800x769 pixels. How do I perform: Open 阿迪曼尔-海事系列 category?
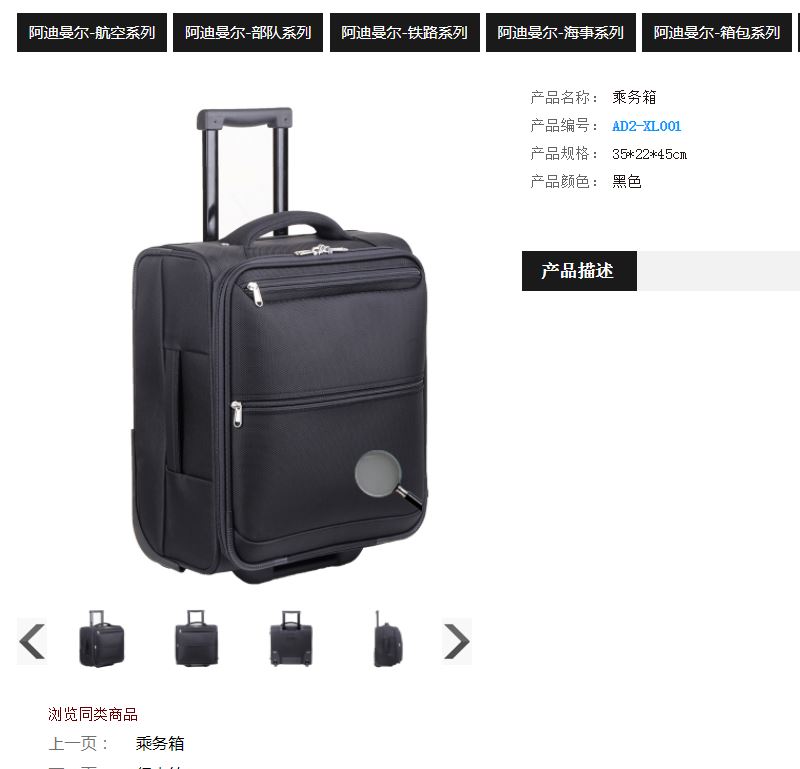[x=561, y=33]
